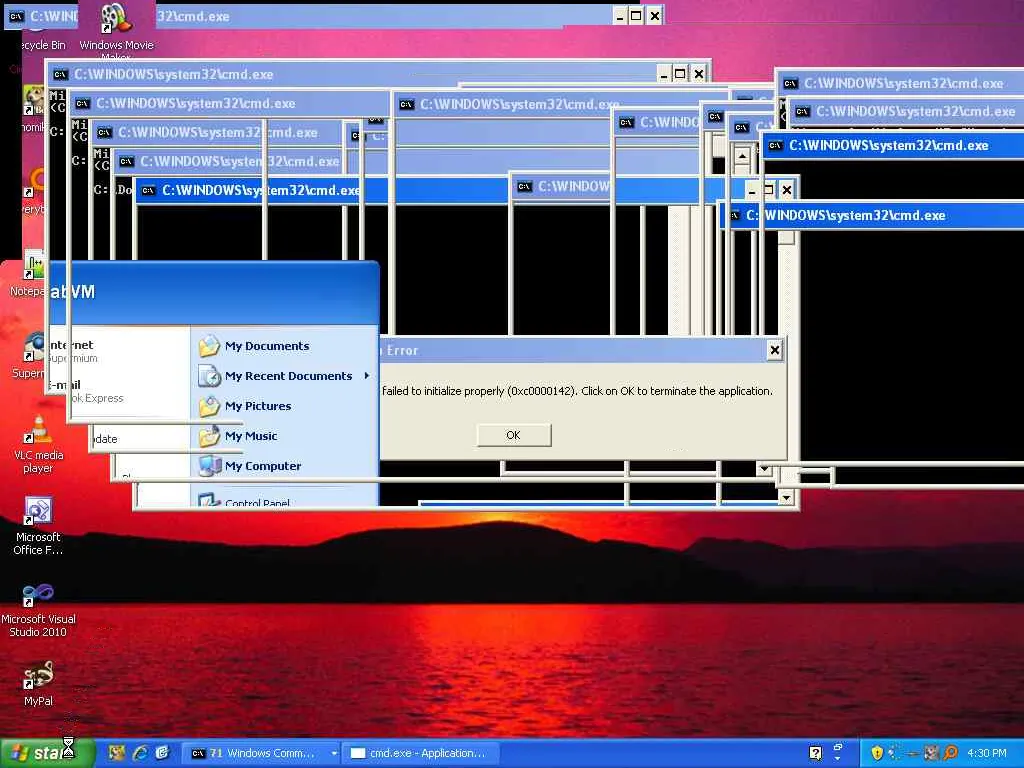This screenshot has height=768, width=1024.
Task: Click the My Music icon in the Start menu
Action: 209,436
